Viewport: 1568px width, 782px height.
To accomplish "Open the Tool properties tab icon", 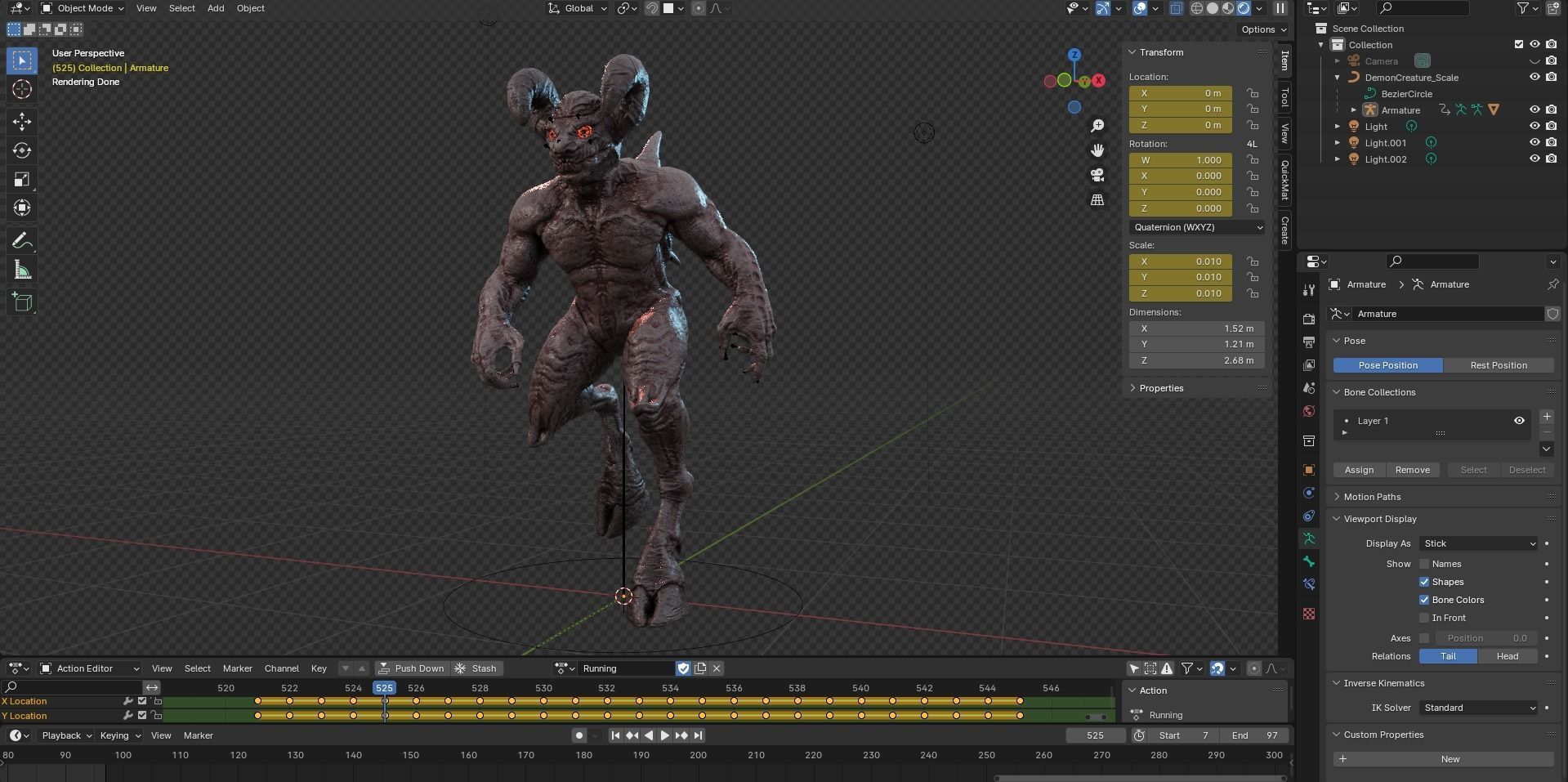I will click(1309, 290).
